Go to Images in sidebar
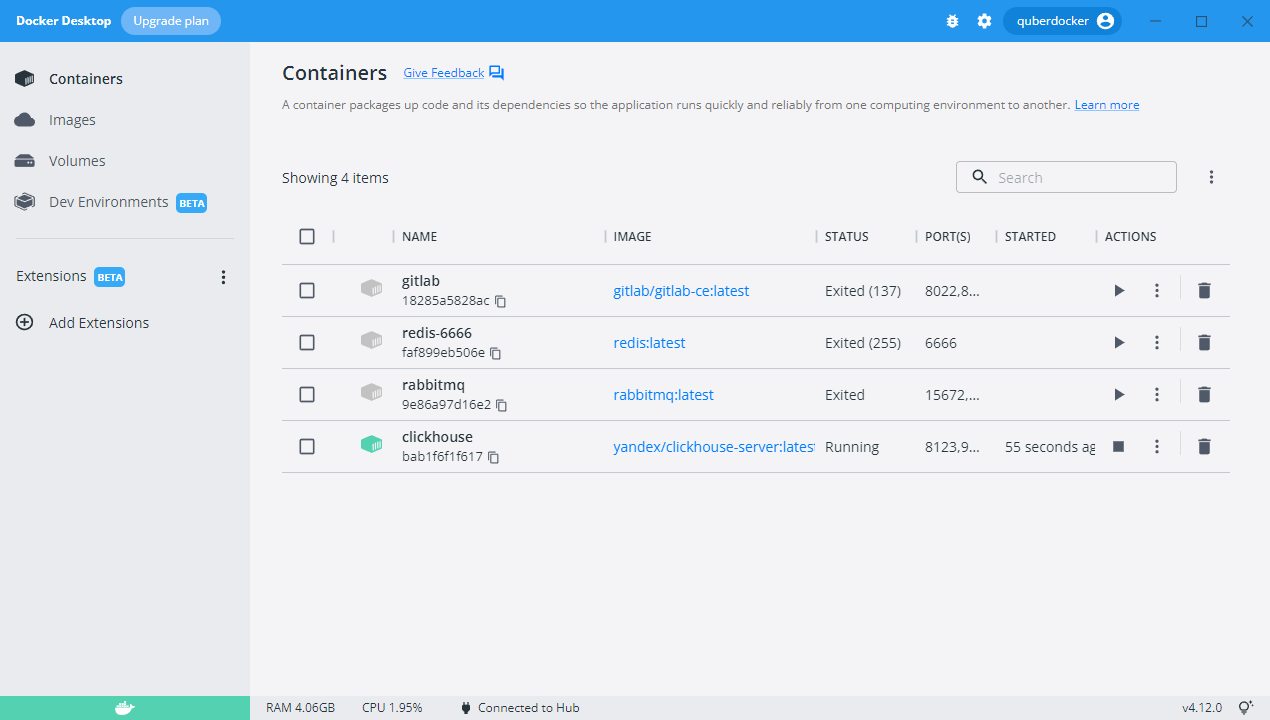Viewport: 1270px width, 720px height. pyautogui.click(x=72, y=120)
